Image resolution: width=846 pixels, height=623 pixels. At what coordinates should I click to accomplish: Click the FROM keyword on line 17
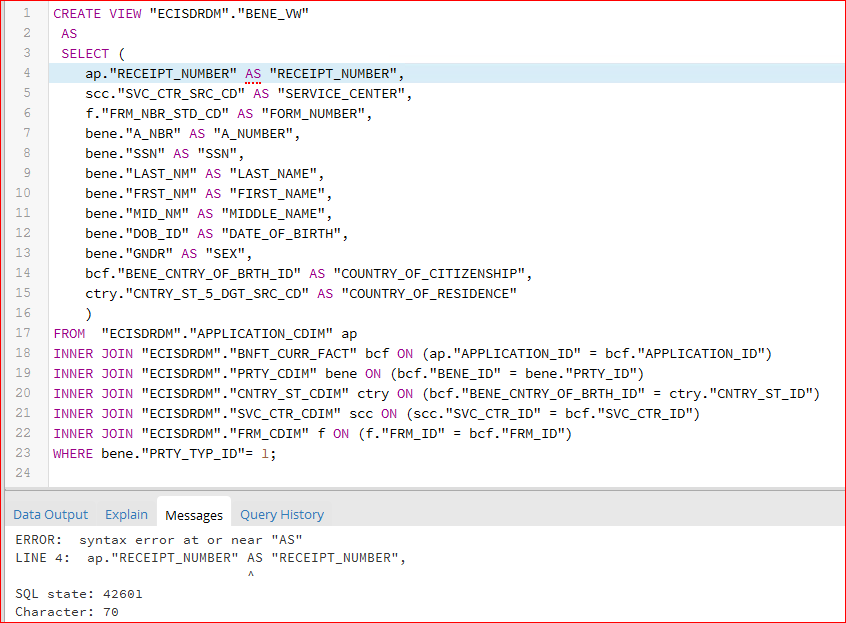tap(70, 333)
